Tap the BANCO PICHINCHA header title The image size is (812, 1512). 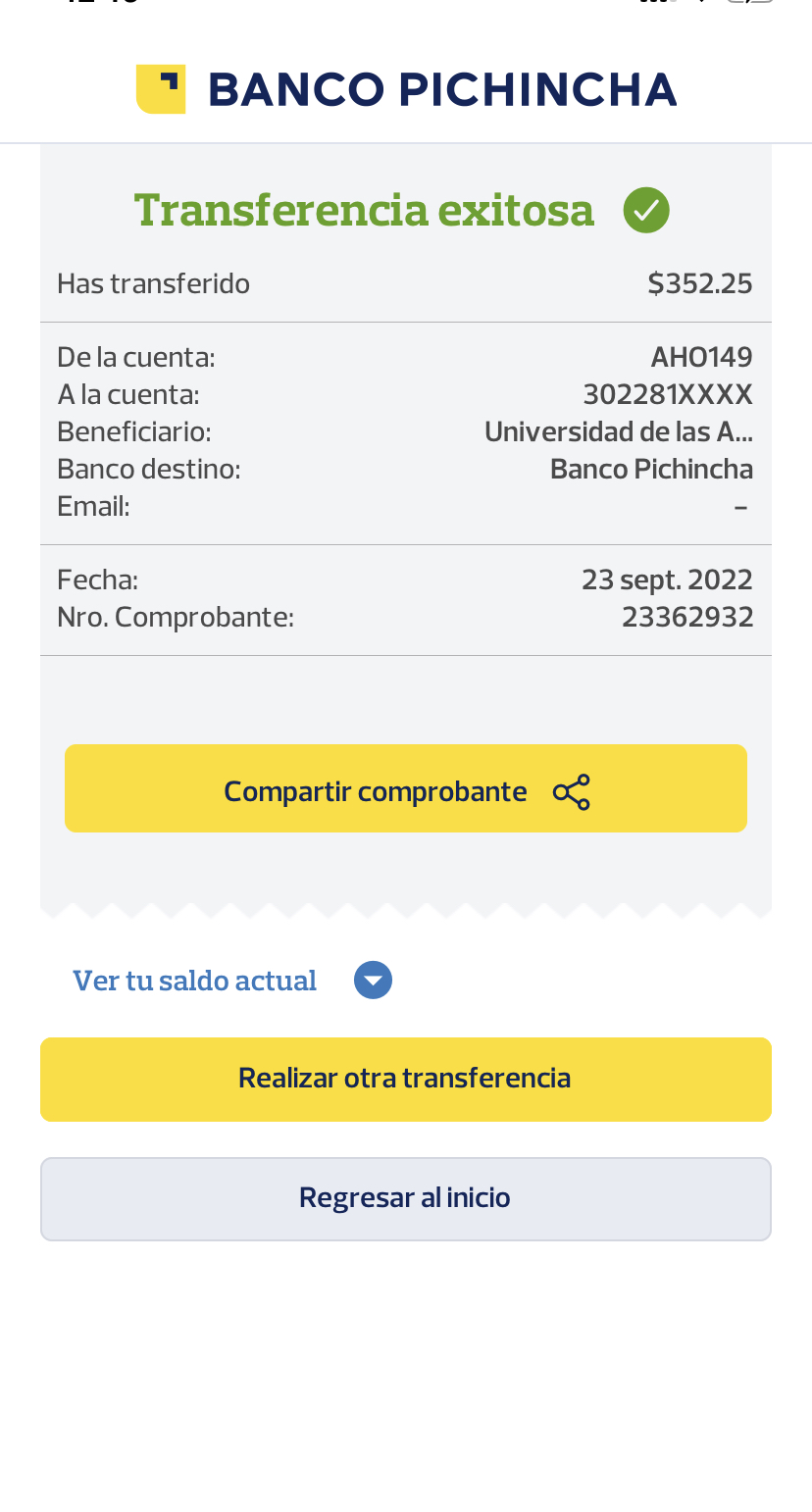click(x=442, y=90)
